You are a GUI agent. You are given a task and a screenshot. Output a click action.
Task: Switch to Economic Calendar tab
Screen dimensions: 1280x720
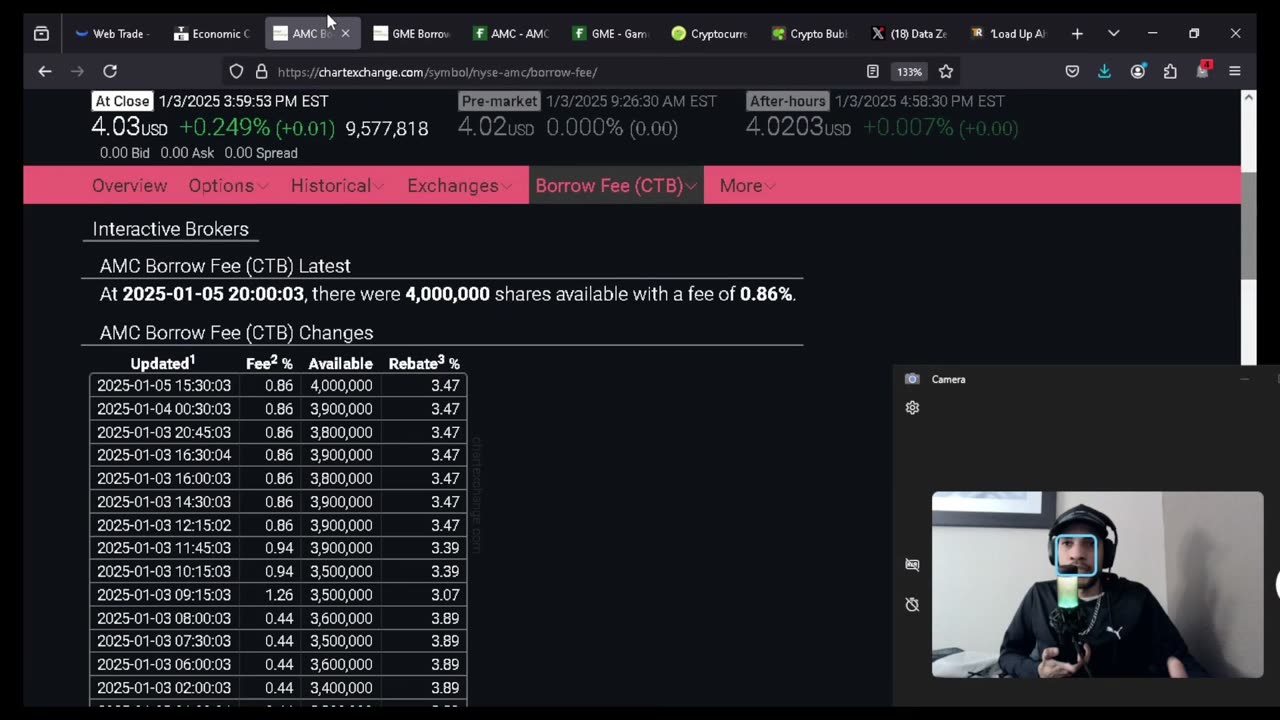click(212, 34)
